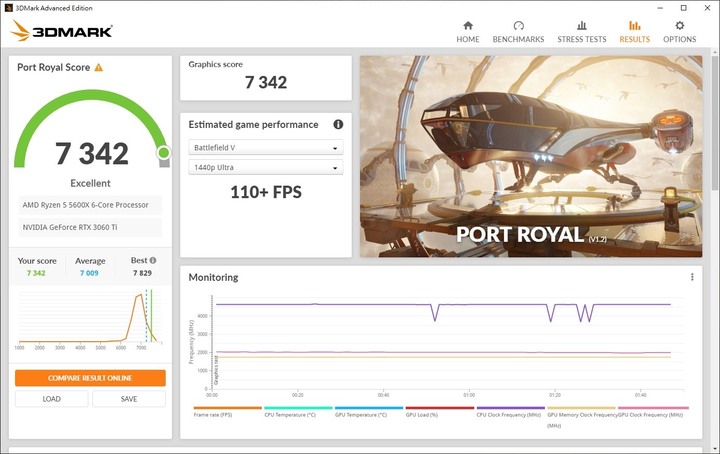This screenshot has height=454, width=720.
Task: Click the Port Royal benchmark thumbnail
Action: pyautogui.click(x=531, y=156)
